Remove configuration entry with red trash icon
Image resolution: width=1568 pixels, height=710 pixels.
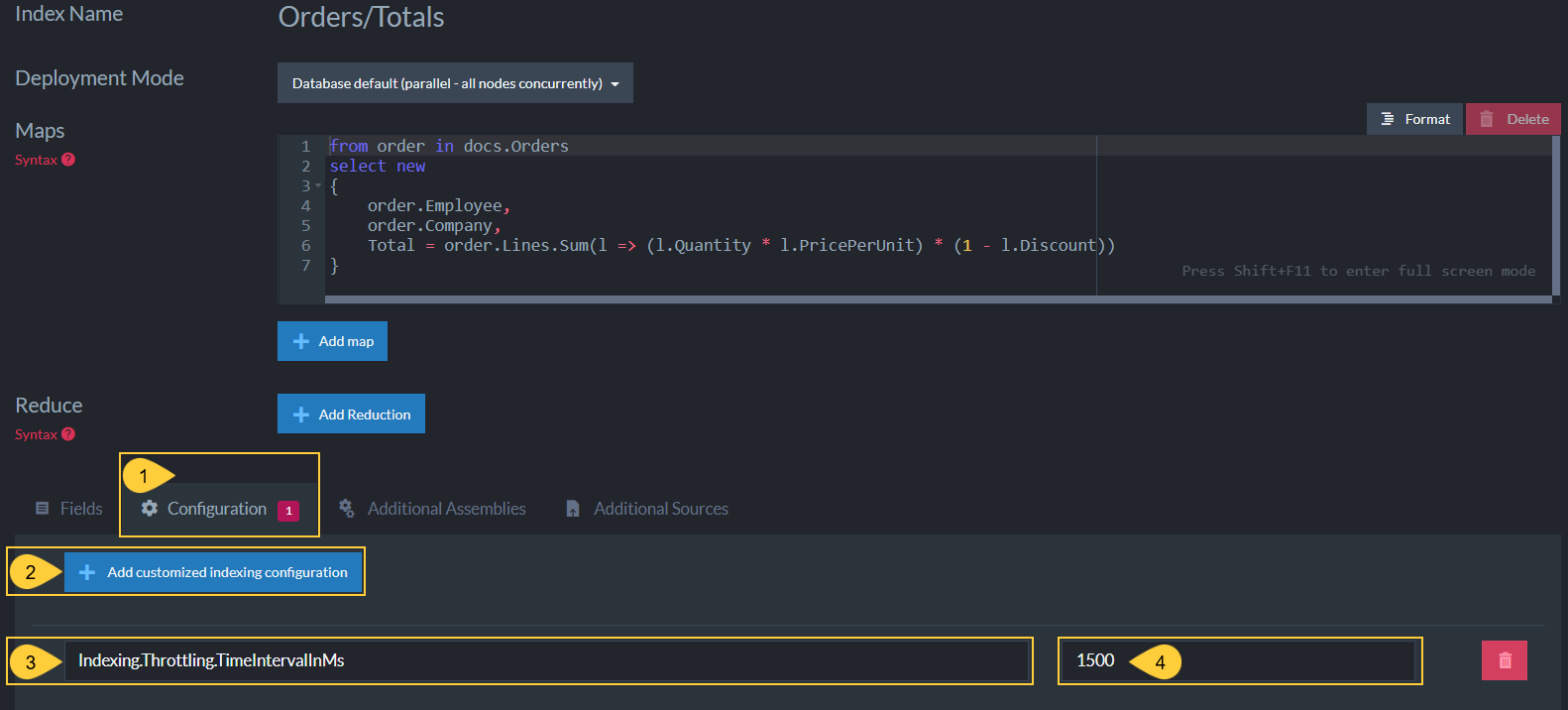1505,660
